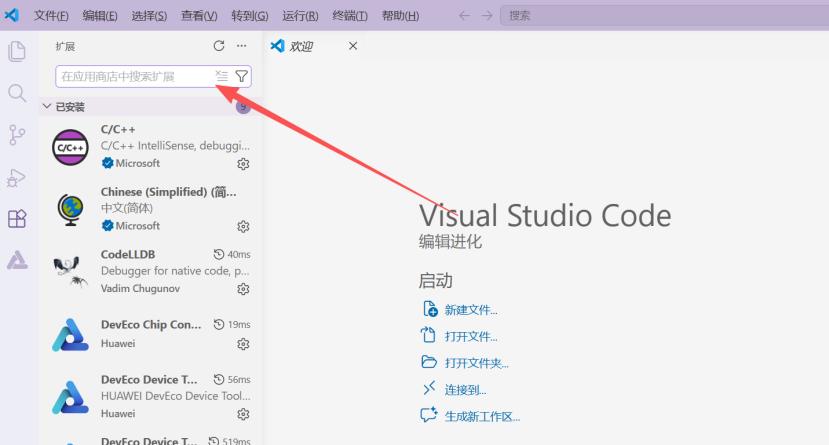Select the C/C++ extension logo
The height and width of the screenshot is (445, 829).
(70, 147)
